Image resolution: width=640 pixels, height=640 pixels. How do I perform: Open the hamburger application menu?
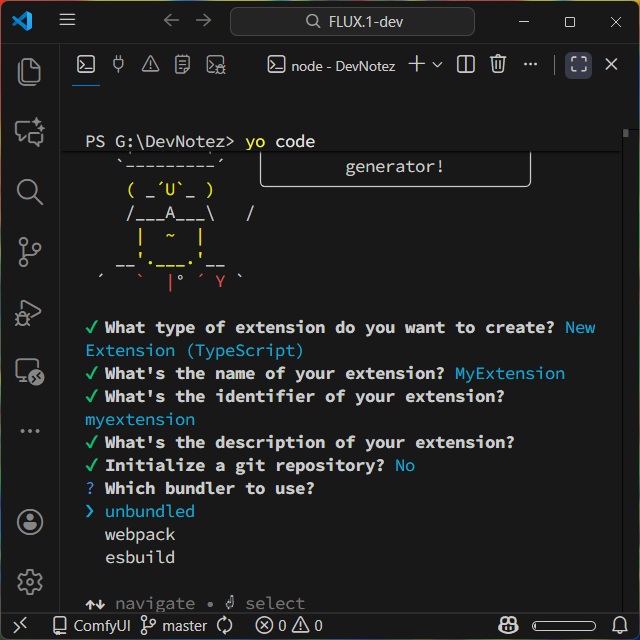tap(67, 20)
